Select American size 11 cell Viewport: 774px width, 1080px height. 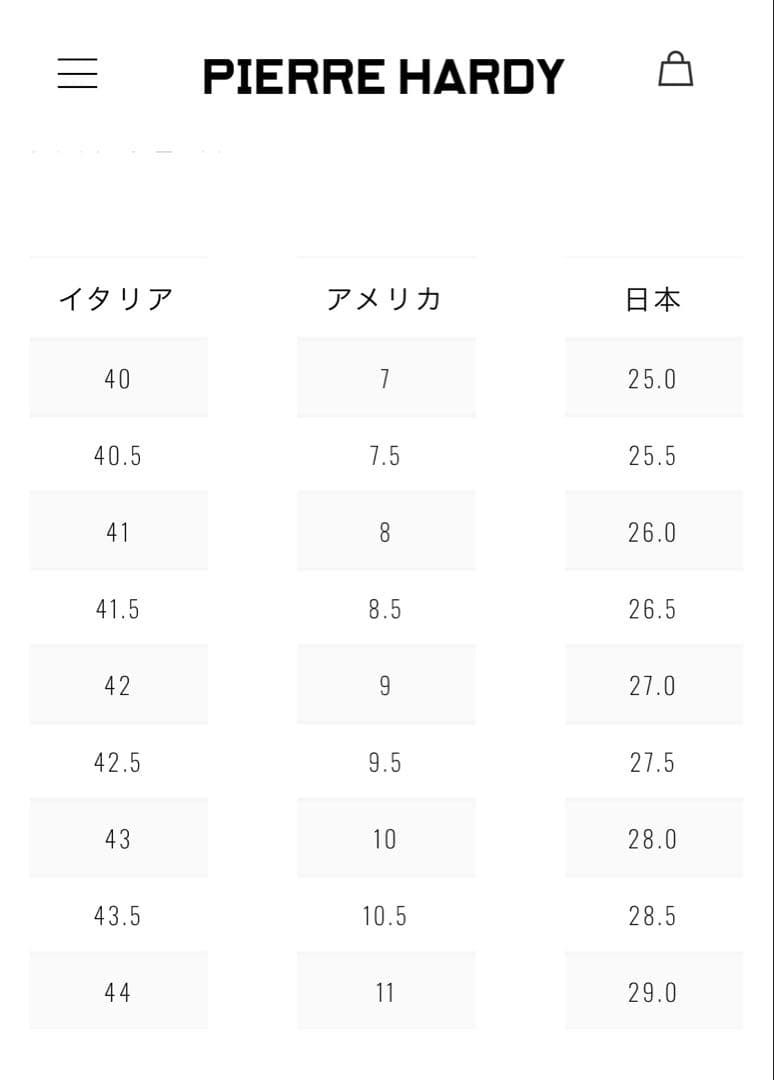(x=385, y=991)
